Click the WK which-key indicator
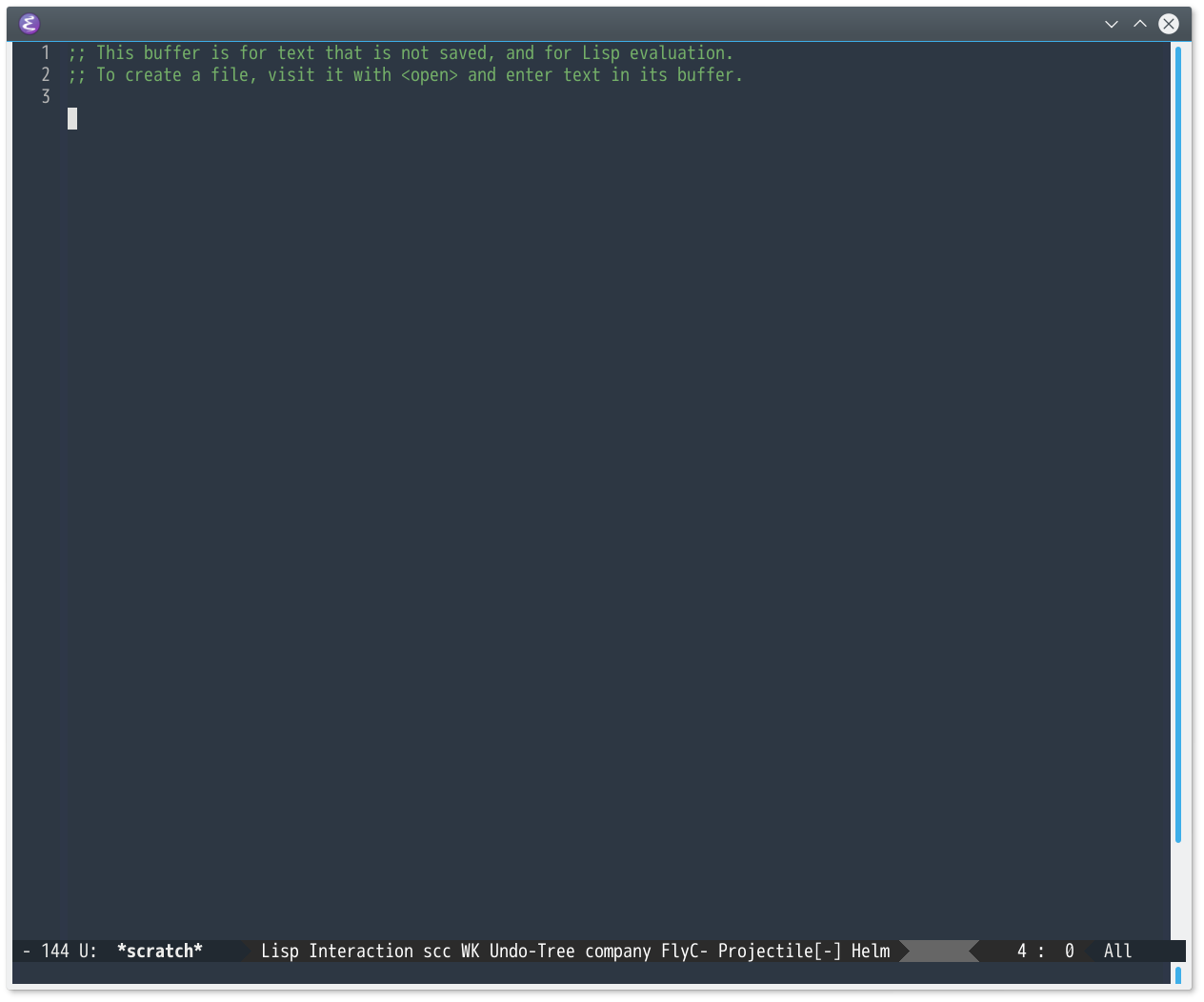 click(470, 951)
